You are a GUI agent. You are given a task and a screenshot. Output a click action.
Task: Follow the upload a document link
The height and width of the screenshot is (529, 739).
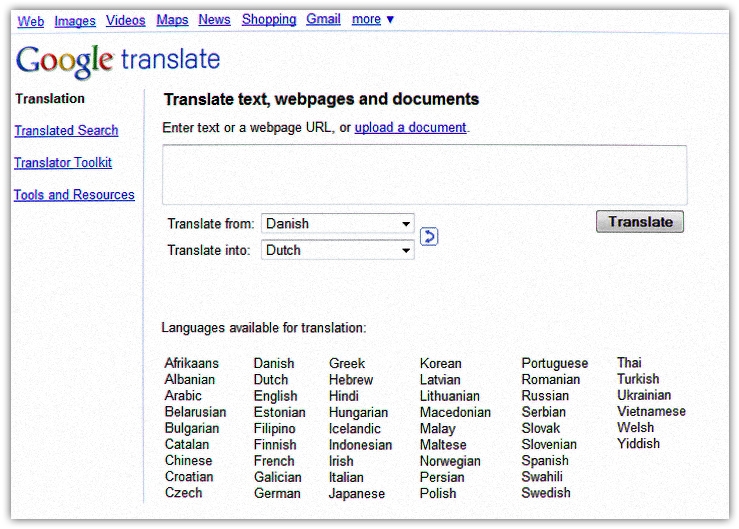pyautogui.click(x=410, y=127)
